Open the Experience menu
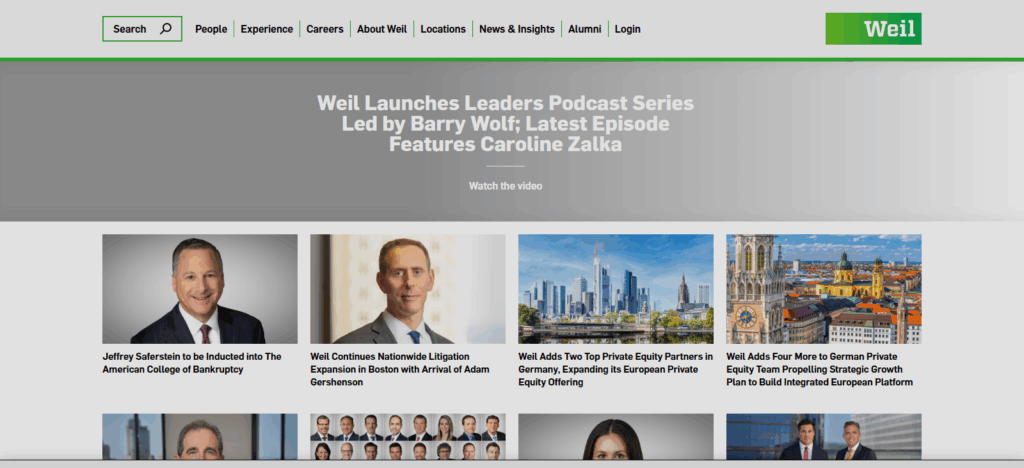This screenshot has width=1024, height=468. (266, 29)
